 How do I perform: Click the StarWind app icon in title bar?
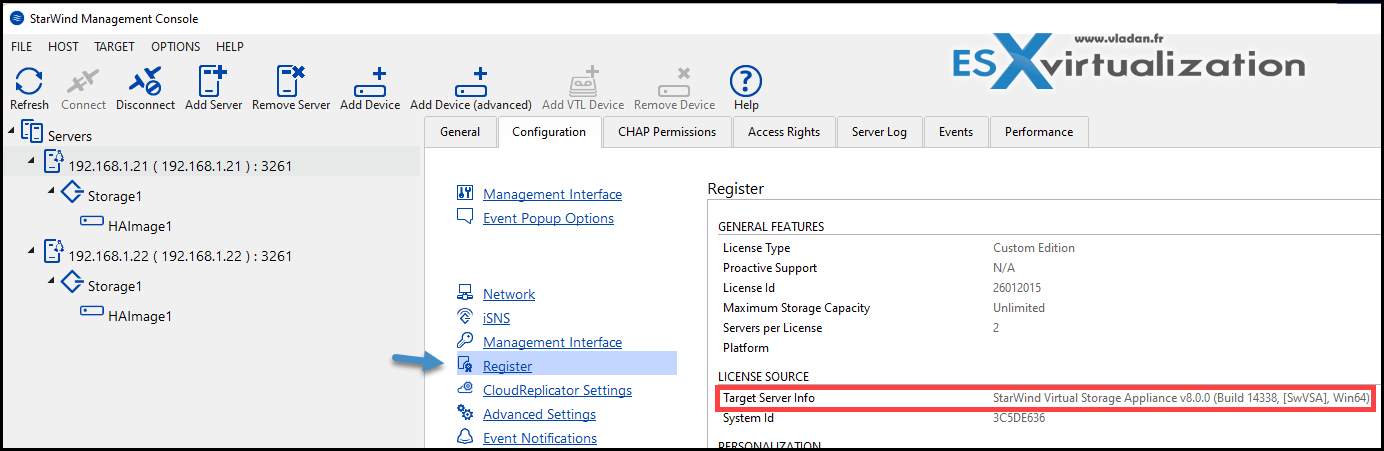point(16,18)
